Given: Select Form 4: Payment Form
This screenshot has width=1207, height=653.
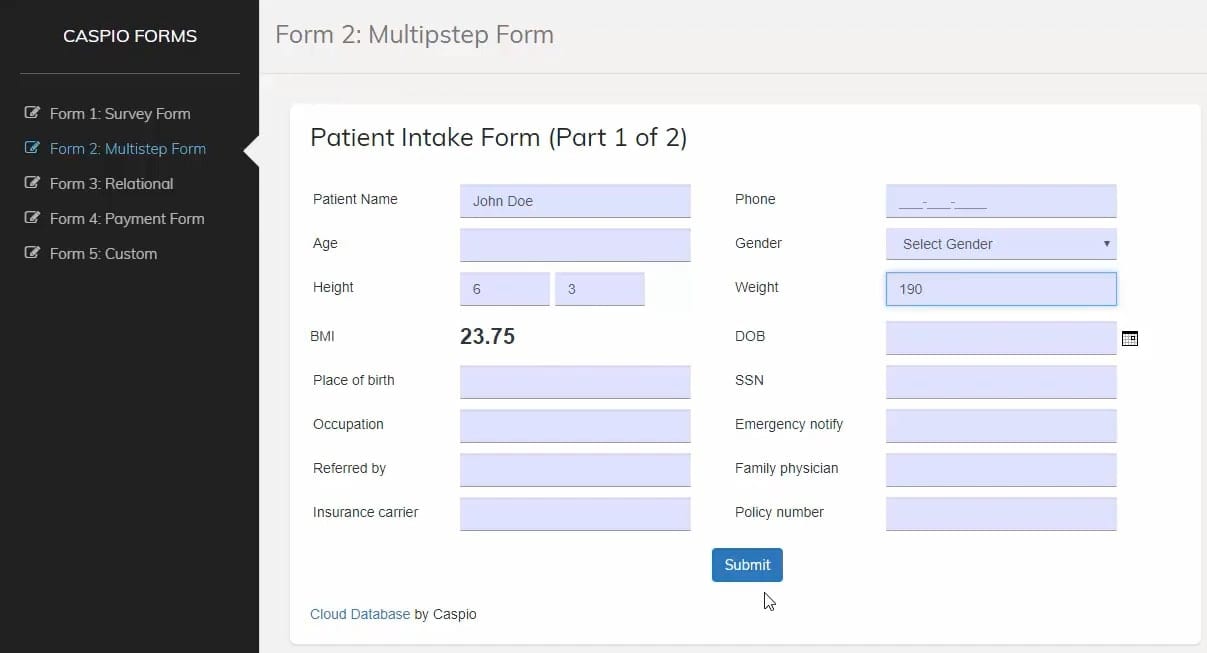Looking at the screenshot, I should [127, 219].
